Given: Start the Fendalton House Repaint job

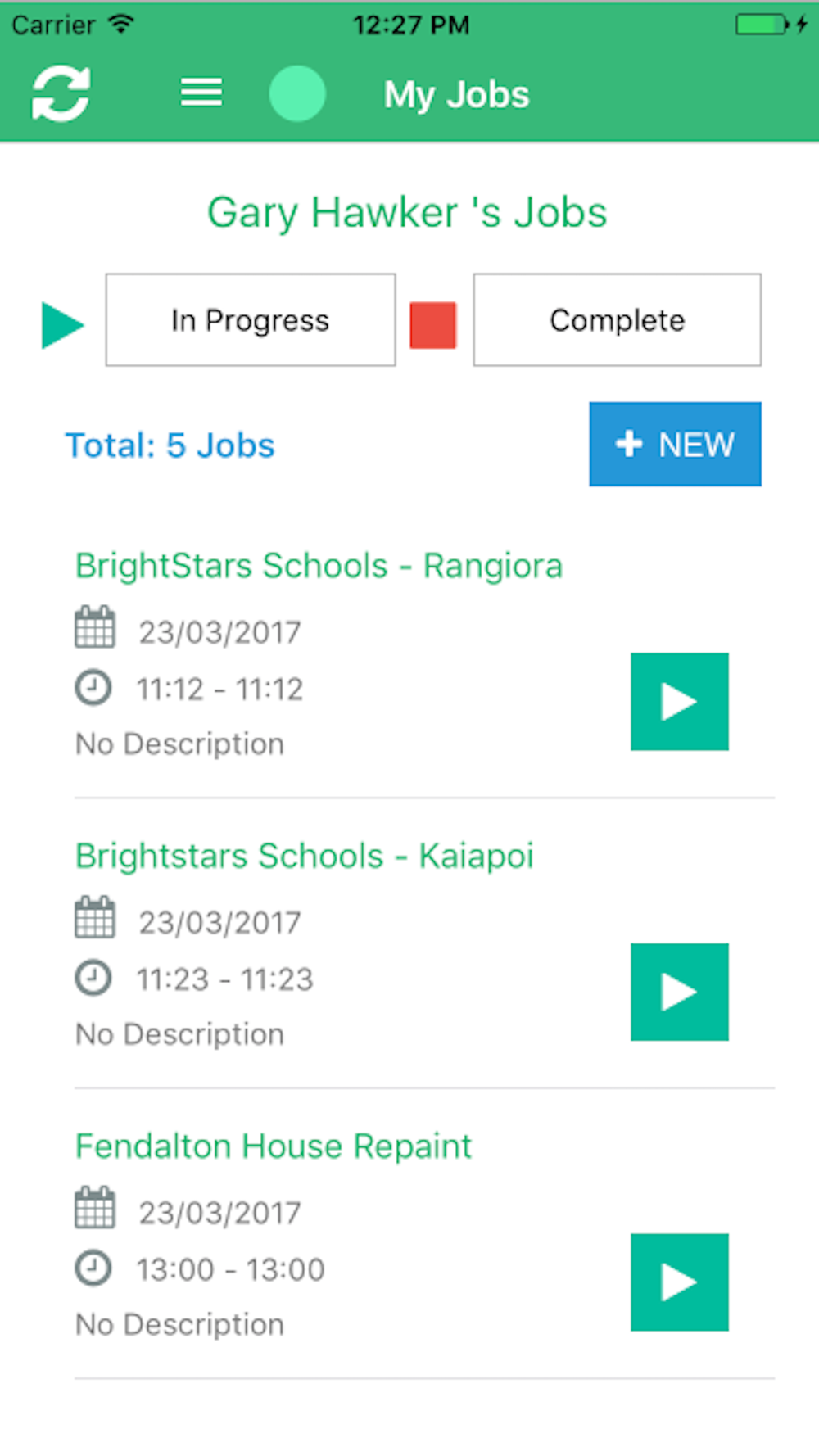Looking at the screenshot, I should (x=680, y=1282).
